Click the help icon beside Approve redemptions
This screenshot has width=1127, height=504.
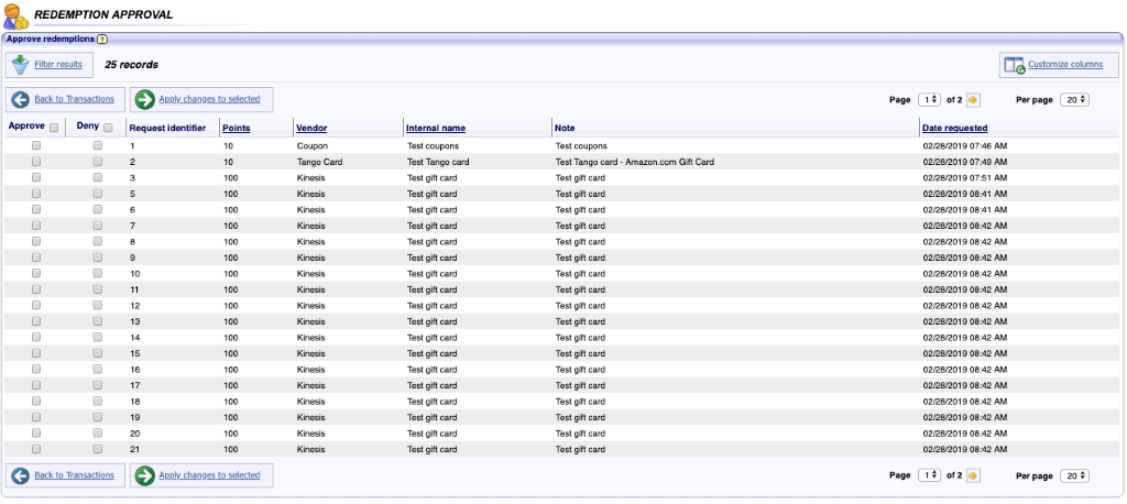(102, 40)
